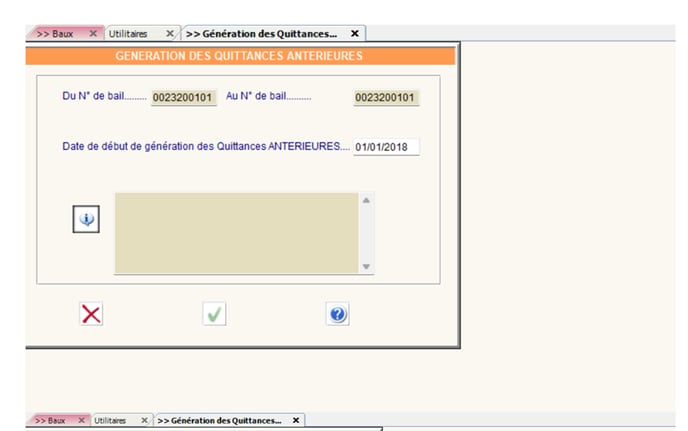Click the message box scrollbar down arrow
Image resolution: width=688 pixels, height=431 pixels.
point(366,266)
